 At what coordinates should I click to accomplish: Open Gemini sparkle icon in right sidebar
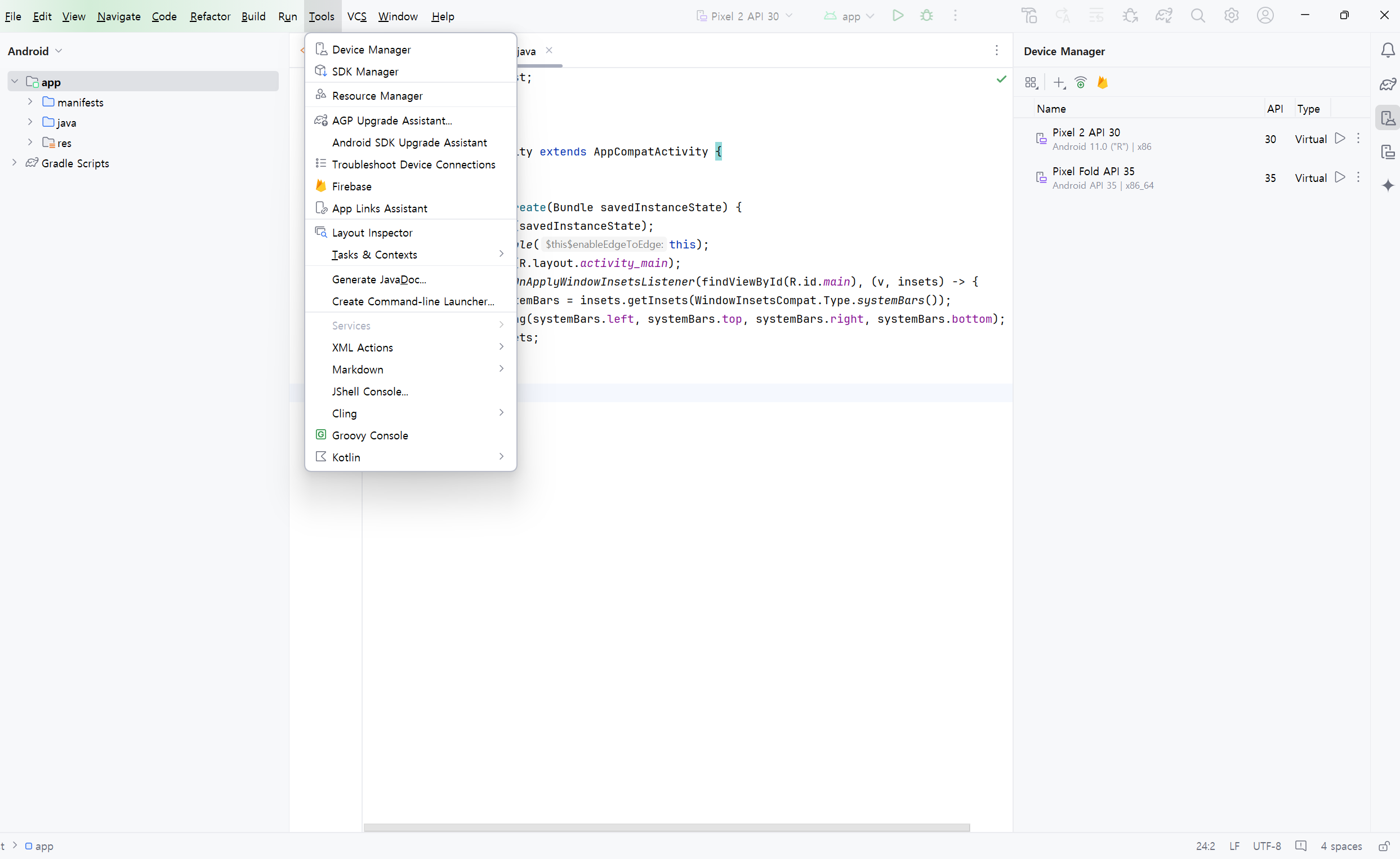pos(1388,185)
